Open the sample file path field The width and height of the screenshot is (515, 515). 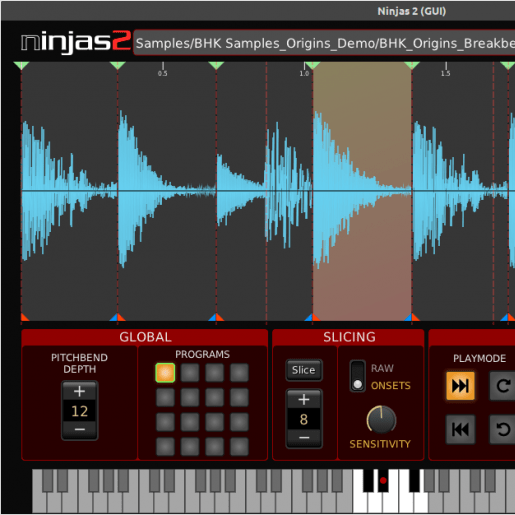[x=324, y=43]
